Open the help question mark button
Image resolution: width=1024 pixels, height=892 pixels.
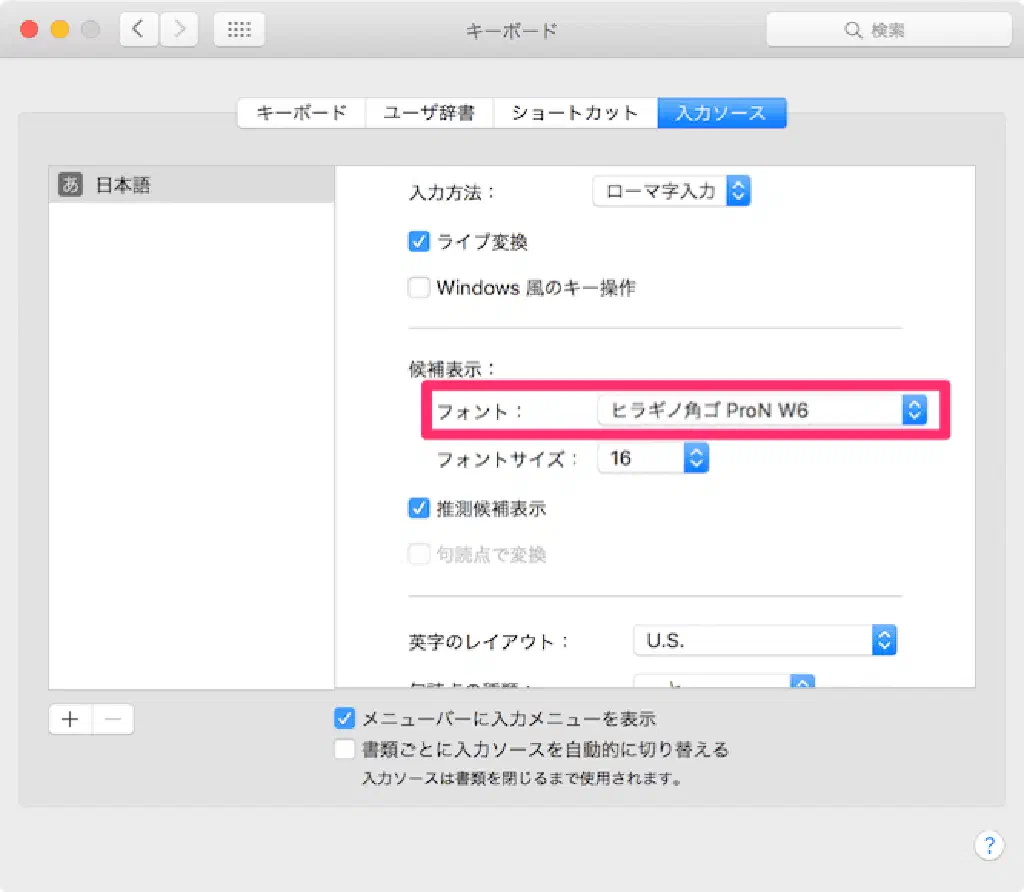987,845
